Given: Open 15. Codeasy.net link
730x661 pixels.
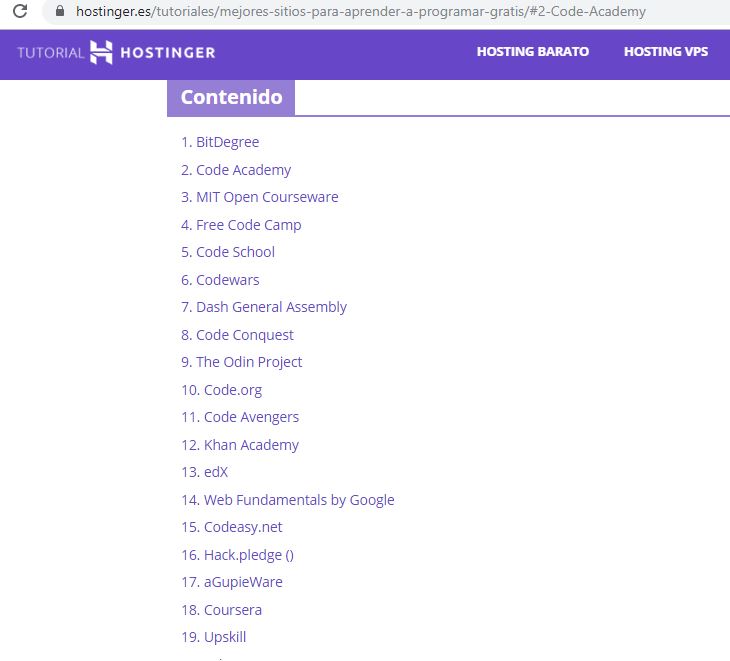Looking at the screenshot, I should pyautogui.click(x=231, y=527).
